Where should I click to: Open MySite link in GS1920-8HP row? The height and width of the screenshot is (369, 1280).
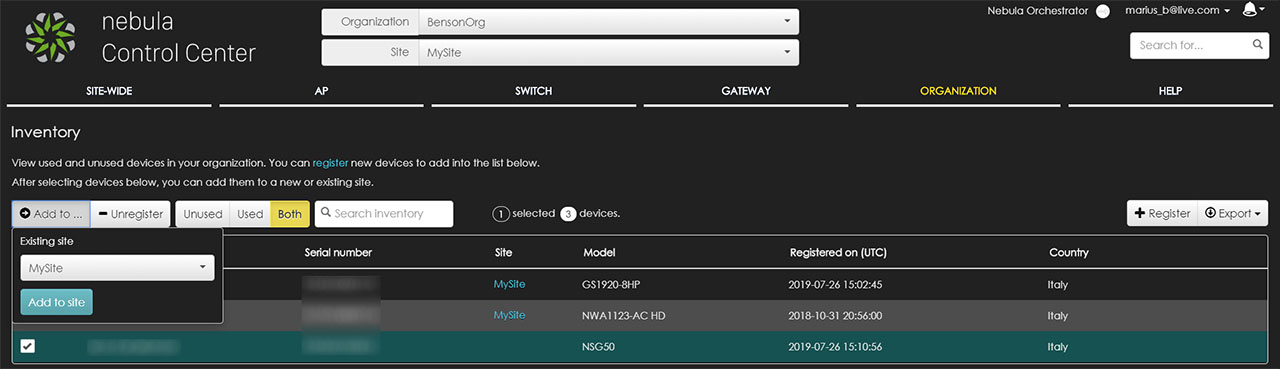[509, 285]
